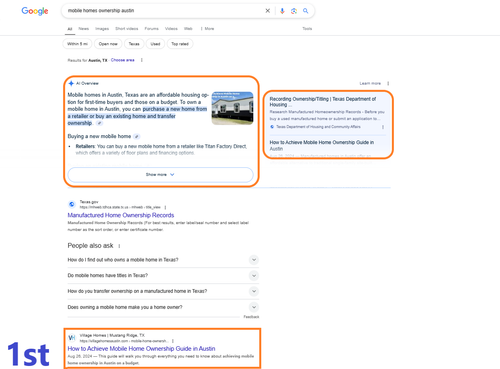Open the options dots next to Choose area
The height and width of the screenshot is (369, 500).
click(142, 60)
